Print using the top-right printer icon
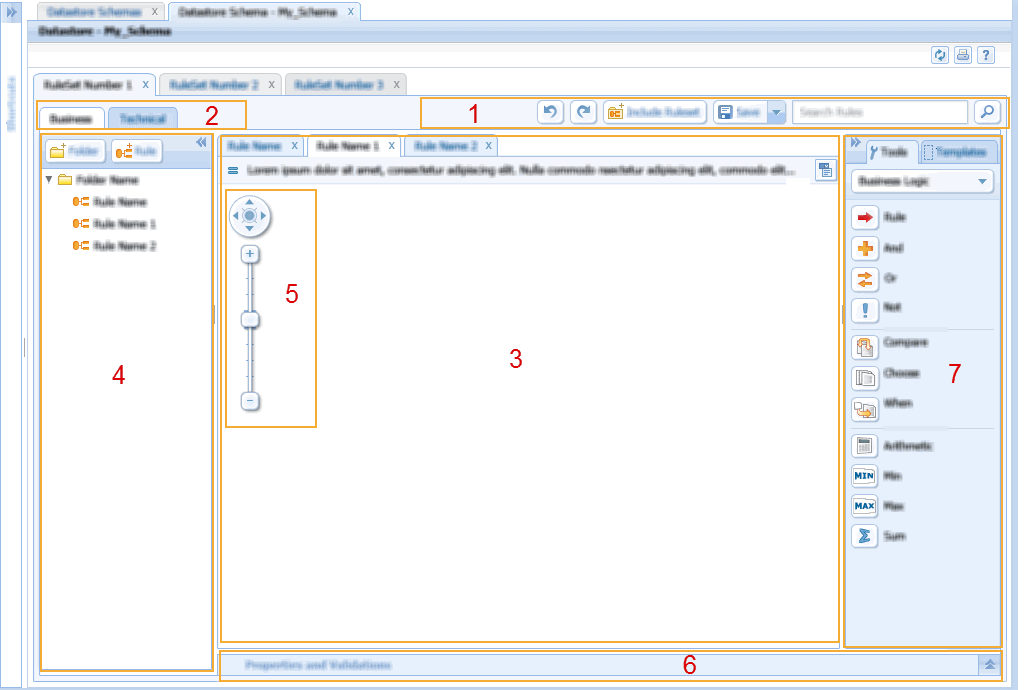1024x690 pixels. point(963,55)
